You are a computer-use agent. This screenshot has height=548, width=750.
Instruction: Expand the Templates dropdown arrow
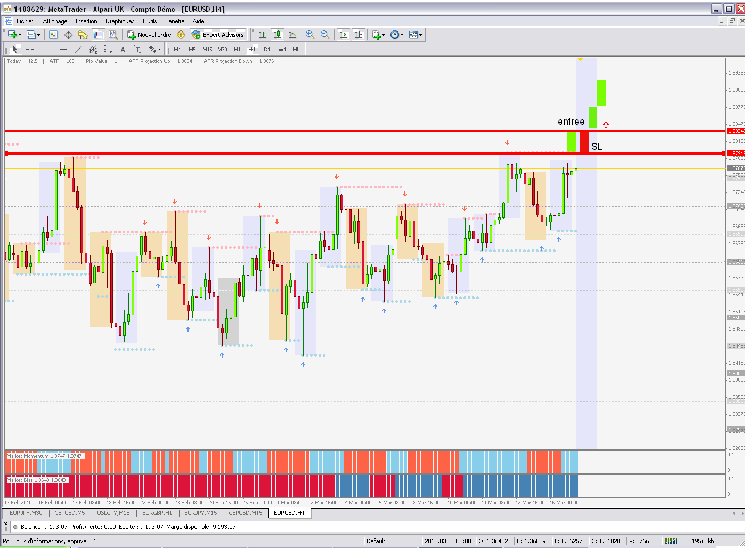pos(420,35)
